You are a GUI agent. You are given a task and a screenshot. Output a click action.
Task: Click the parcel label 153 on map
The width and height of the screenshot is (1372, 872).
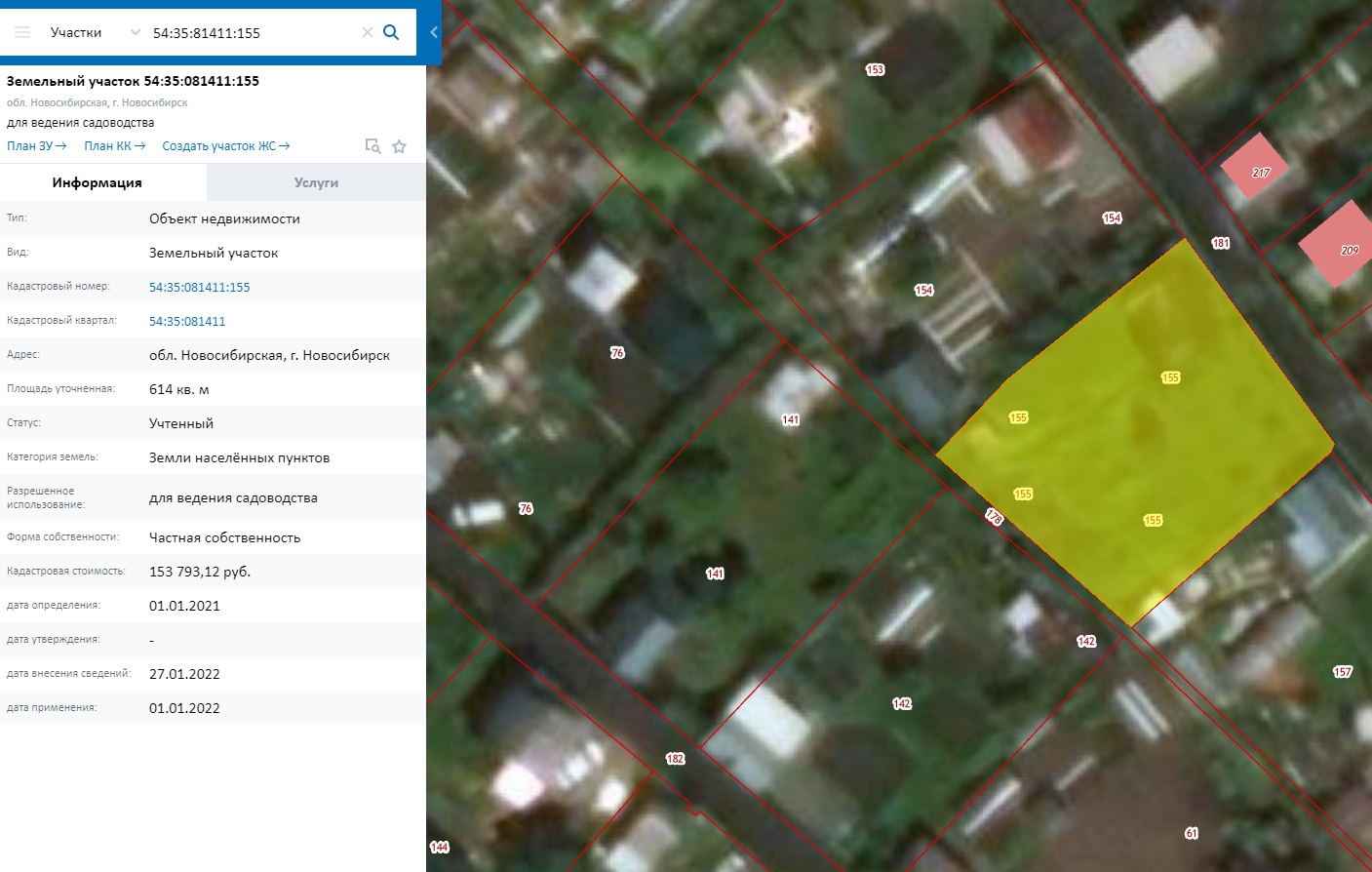click(875, 69)
